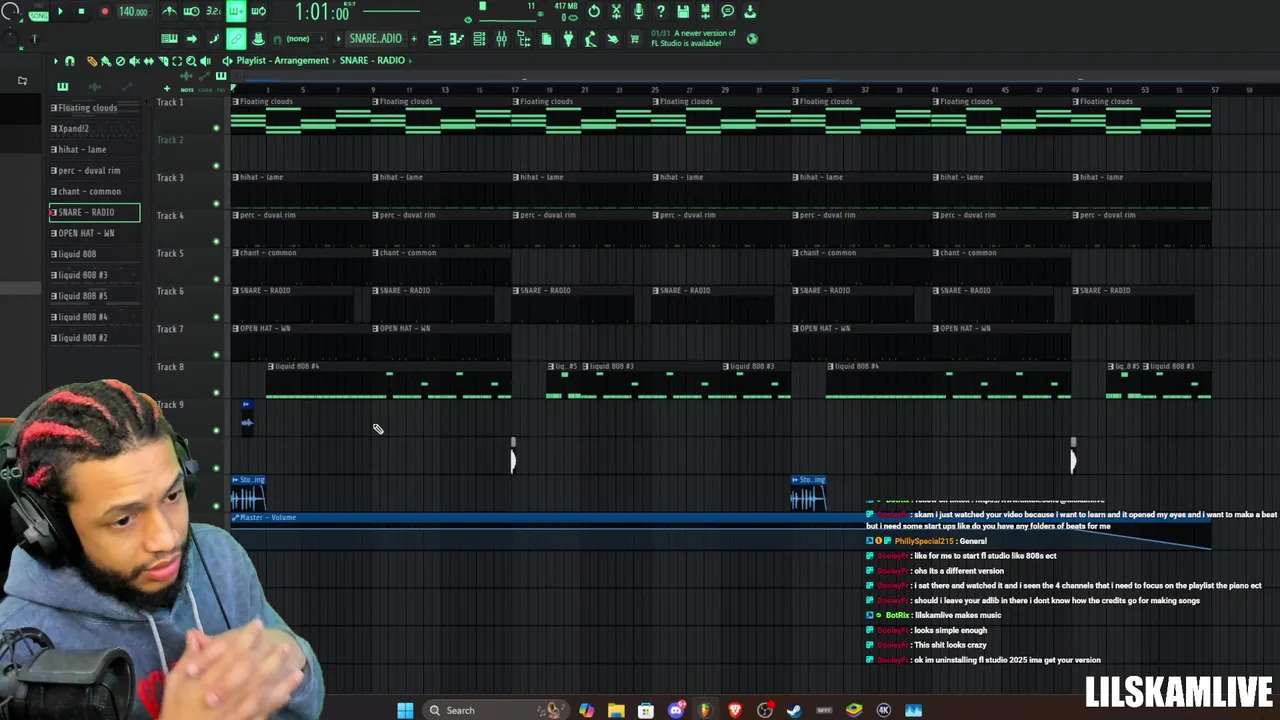Select the mute tool in playlist toolbar
Image resolution: width=1280 pixels, height=720 pixels.
tap(134, 61)
